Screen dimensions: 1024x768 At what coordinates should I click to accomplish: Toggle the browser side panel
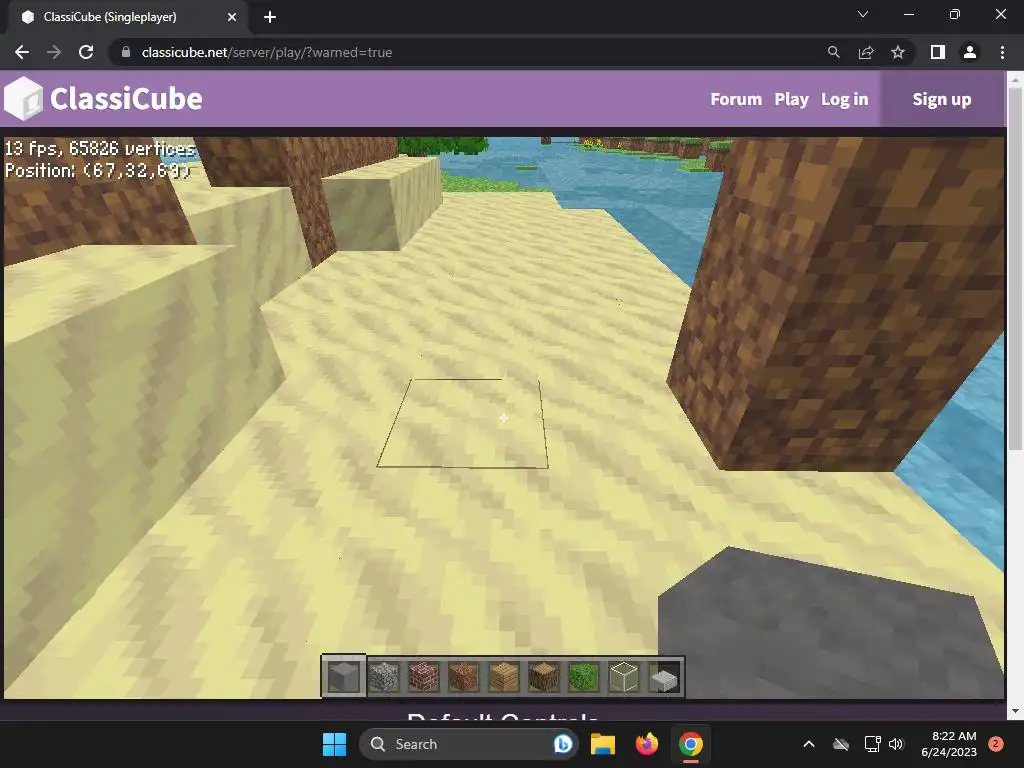(x=938, y=52)
